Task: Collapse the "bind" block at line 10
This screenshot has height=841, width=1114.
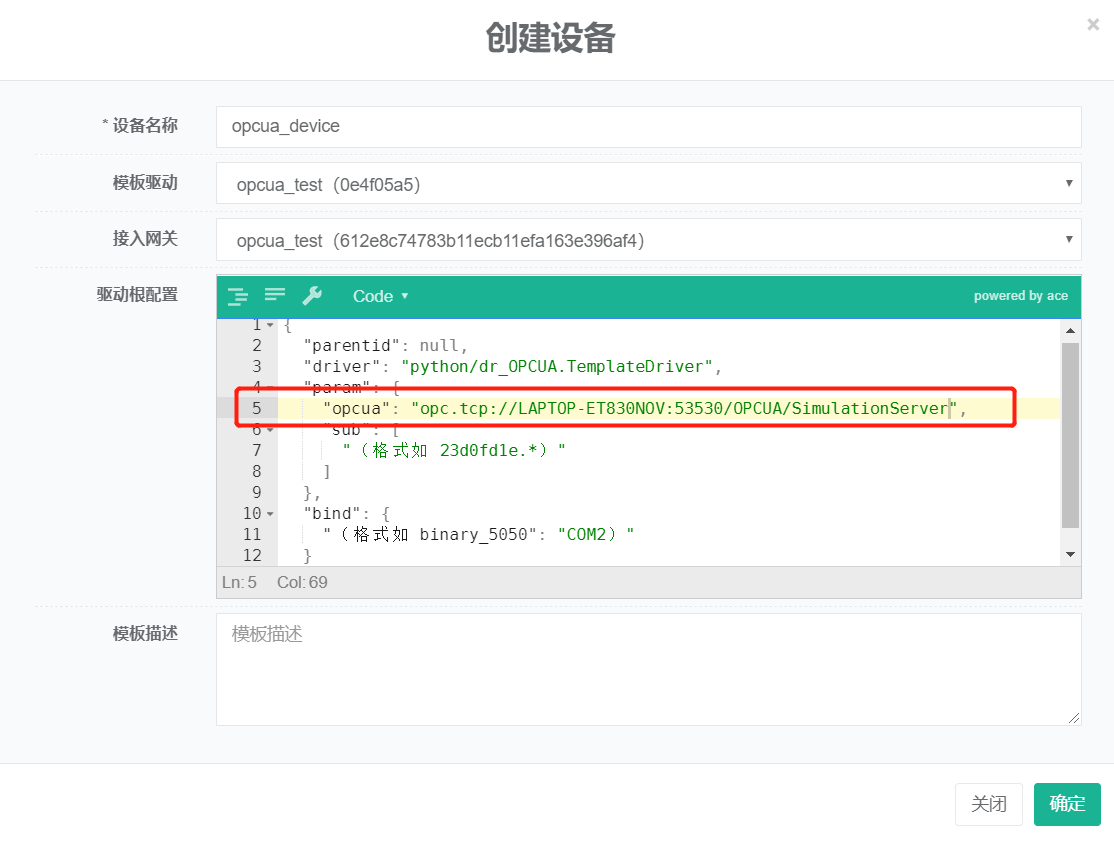Action: point(270,514)
